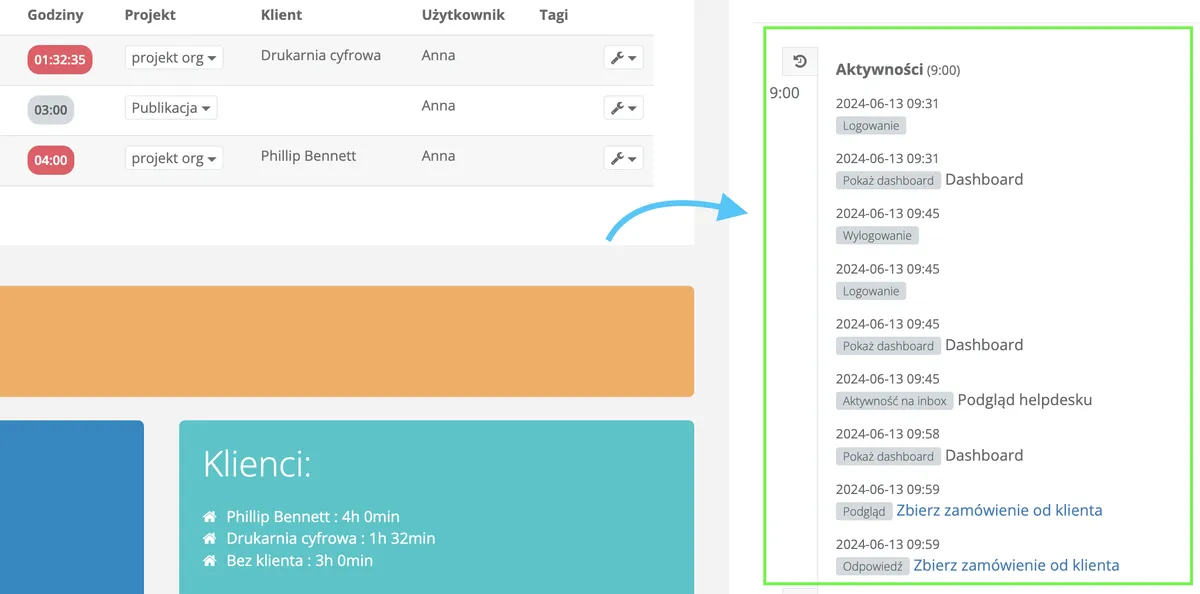Click the Tagi column header
Viewport: 1200px width, 594px height.
tap(553, 15)
